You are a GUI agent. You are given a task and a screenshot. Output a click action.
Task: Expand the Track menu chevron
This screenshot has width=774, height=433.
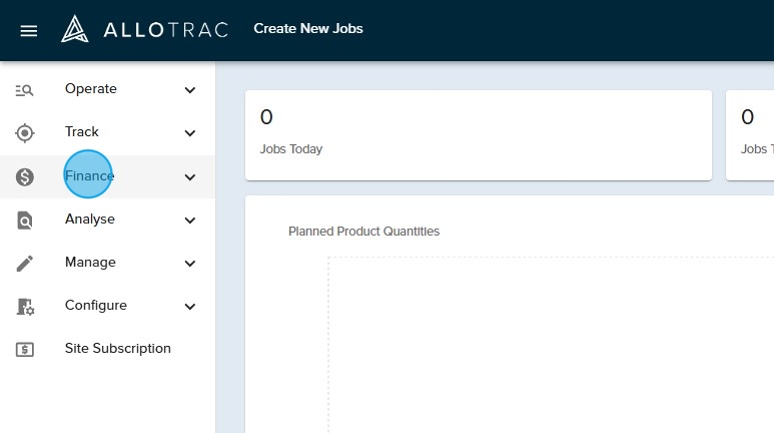click(190, 133)
